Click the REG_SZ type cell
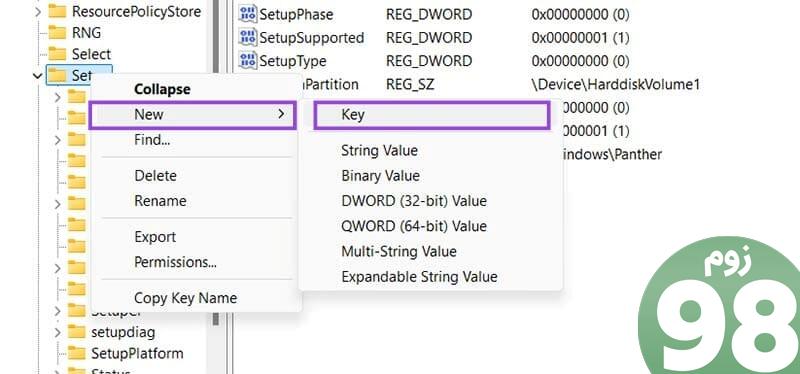This screenshot has height=374, width=800. point(410,84)
